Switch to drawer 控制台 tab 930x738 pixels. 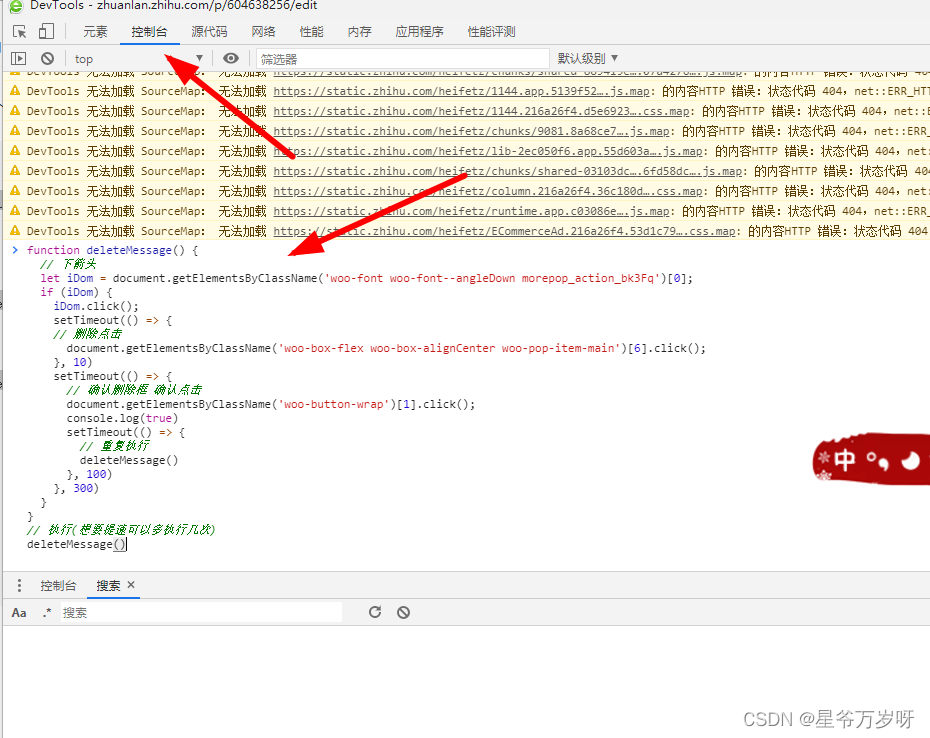coord(58,586)
